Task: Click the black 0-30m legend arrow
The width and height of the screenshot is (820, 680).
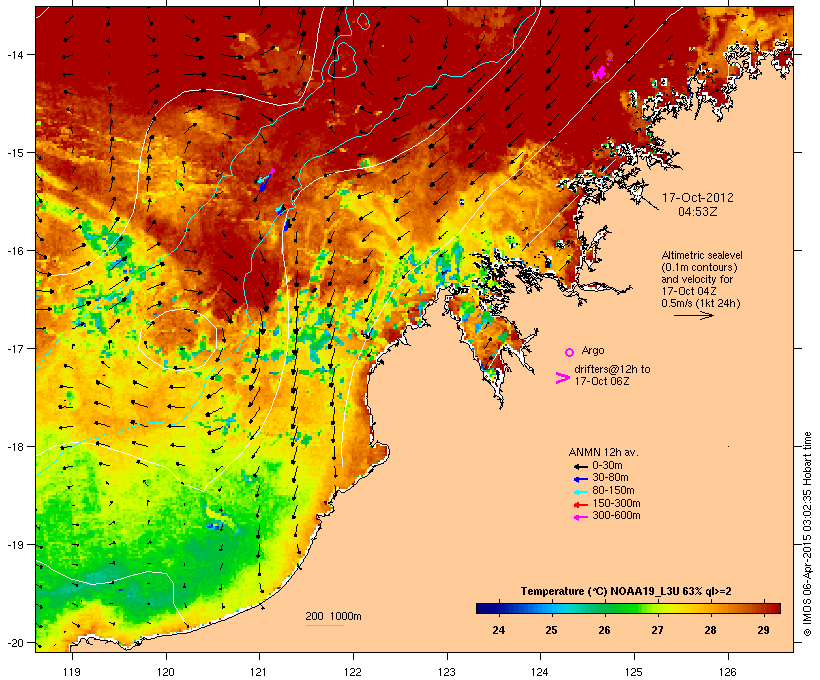Action: pos(580,466)
